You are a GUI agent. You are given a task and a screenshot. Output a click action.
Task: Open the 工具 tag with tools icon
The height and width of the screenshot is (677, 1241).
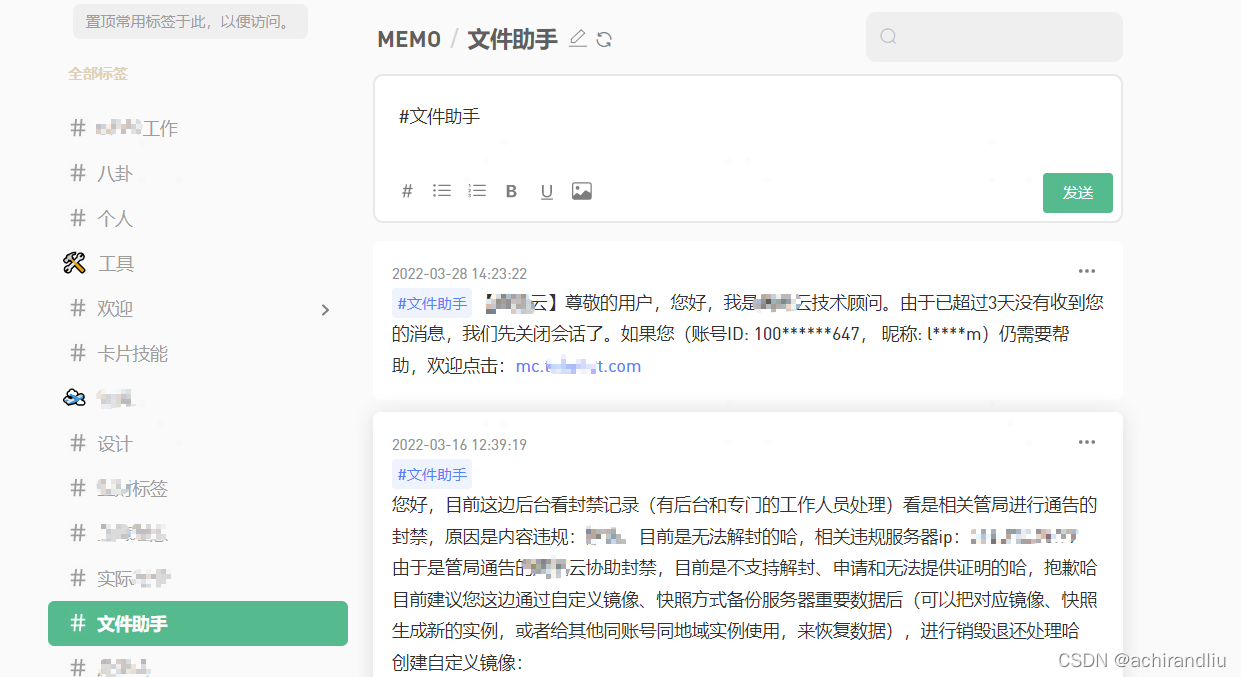pos(116,264)
